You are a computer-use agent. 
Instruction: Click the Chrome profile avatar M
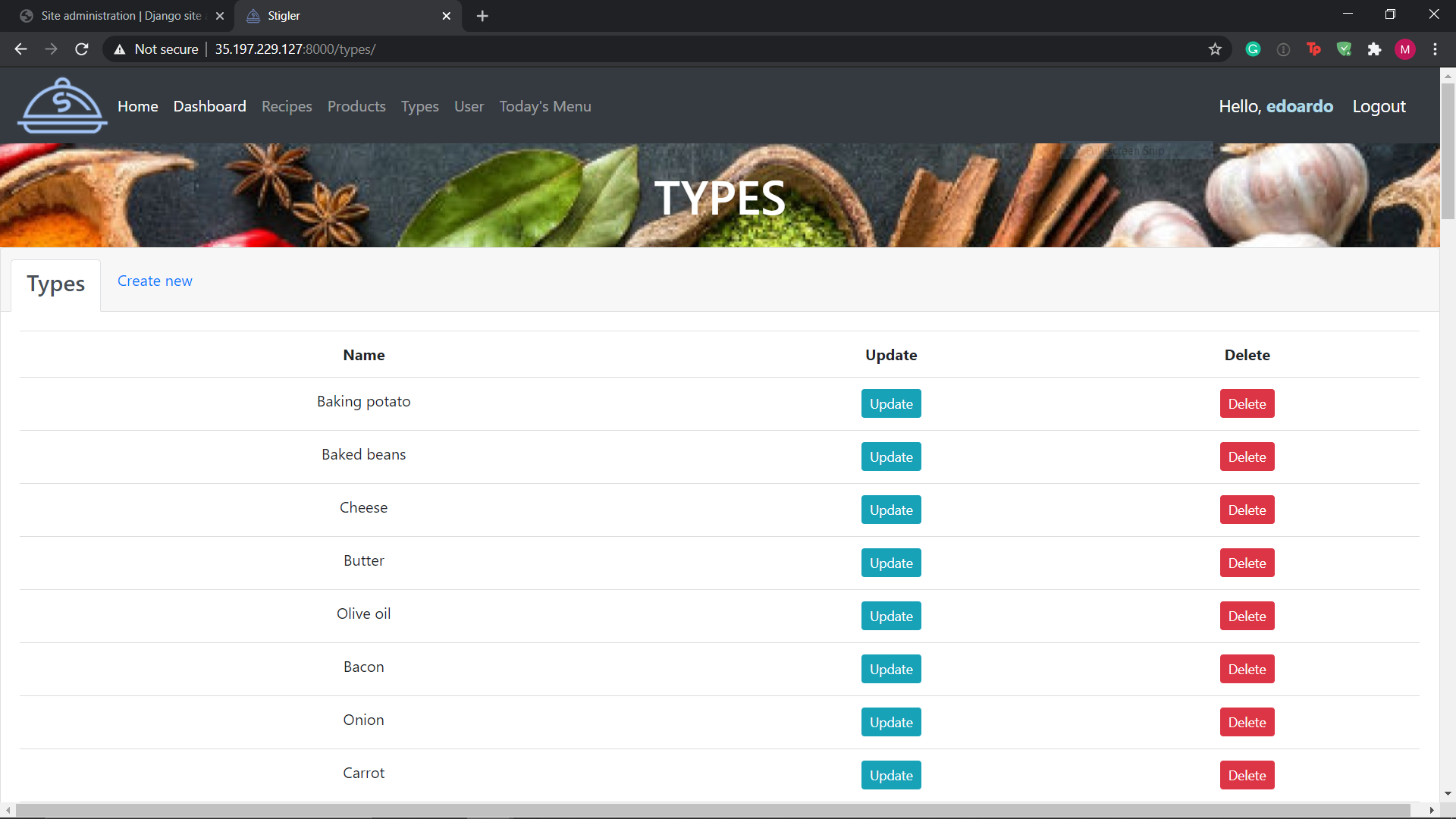[x=1404, y=49]
